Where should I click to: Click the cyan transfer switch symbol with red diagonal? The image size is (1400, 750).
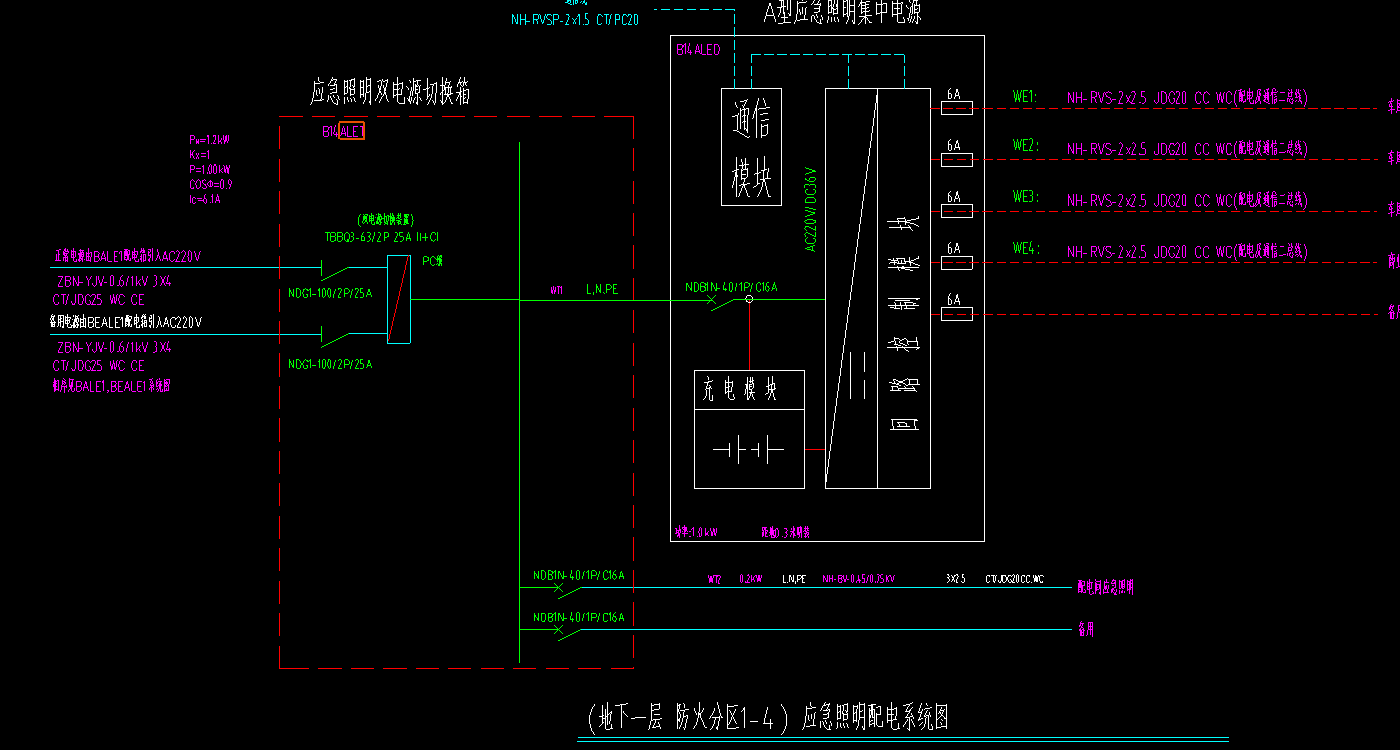[x=399, y=299]
